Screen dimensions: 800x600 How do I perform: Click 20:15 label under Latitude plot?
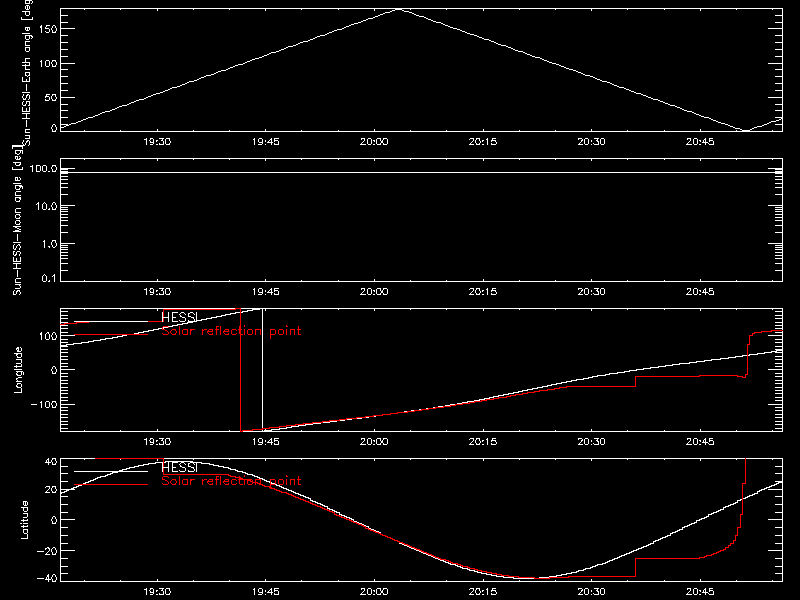pyautogui.click(x=483, y=592)
